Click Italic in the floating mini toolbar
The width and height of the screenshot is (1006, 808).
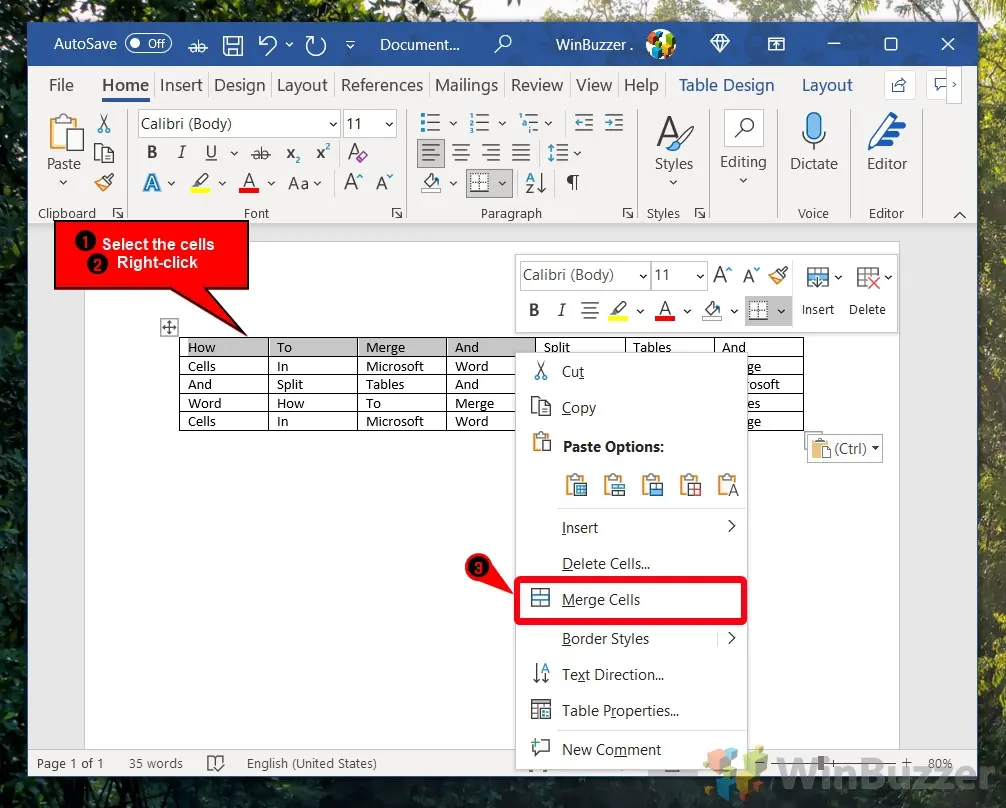click(x=561, y=310)
